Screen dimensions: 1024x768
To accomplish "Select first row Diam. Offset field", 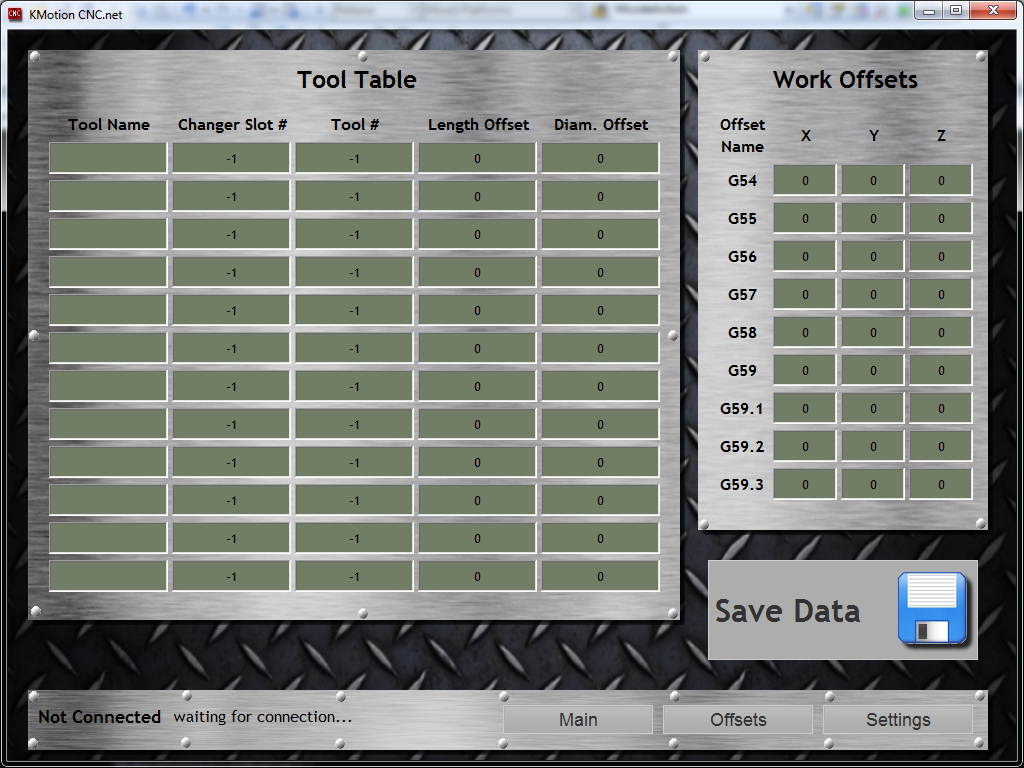I will tap(600, 158).
